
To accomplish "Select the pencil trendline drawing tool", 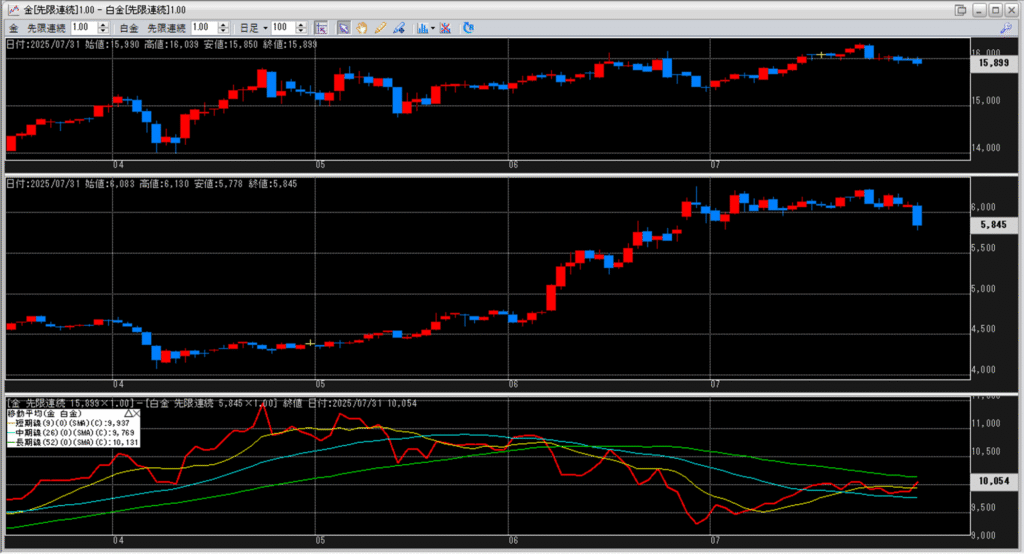I will click(380, 28).
